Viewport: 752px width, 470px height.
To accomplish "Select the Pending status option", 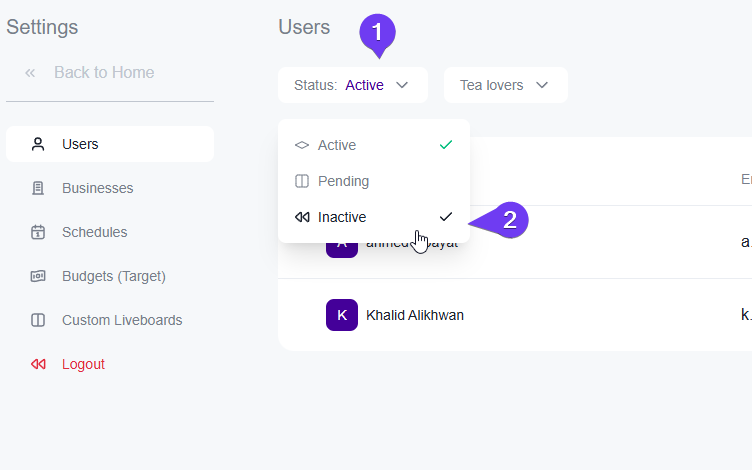I will click(x=343, y=181).
